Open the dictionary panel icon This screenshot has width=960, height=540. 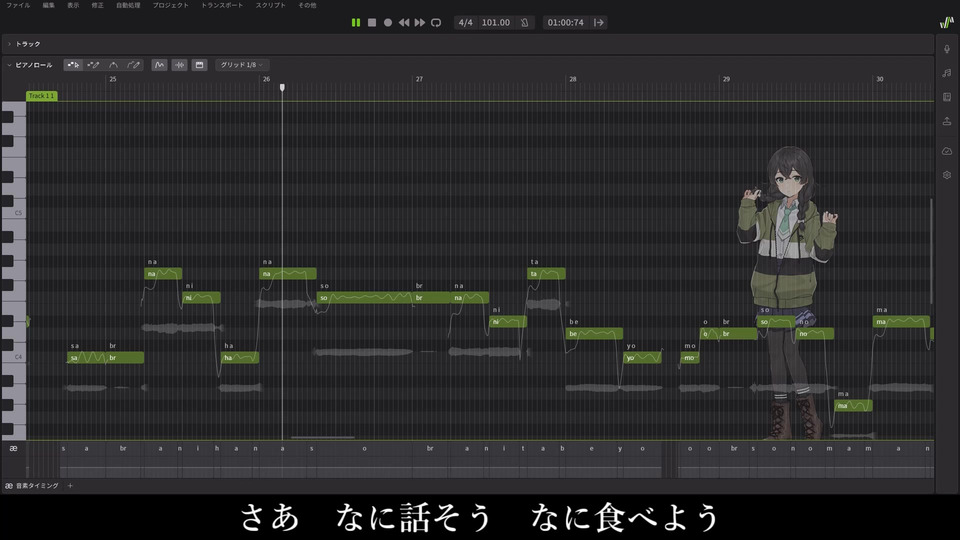(x=947, y=97)
